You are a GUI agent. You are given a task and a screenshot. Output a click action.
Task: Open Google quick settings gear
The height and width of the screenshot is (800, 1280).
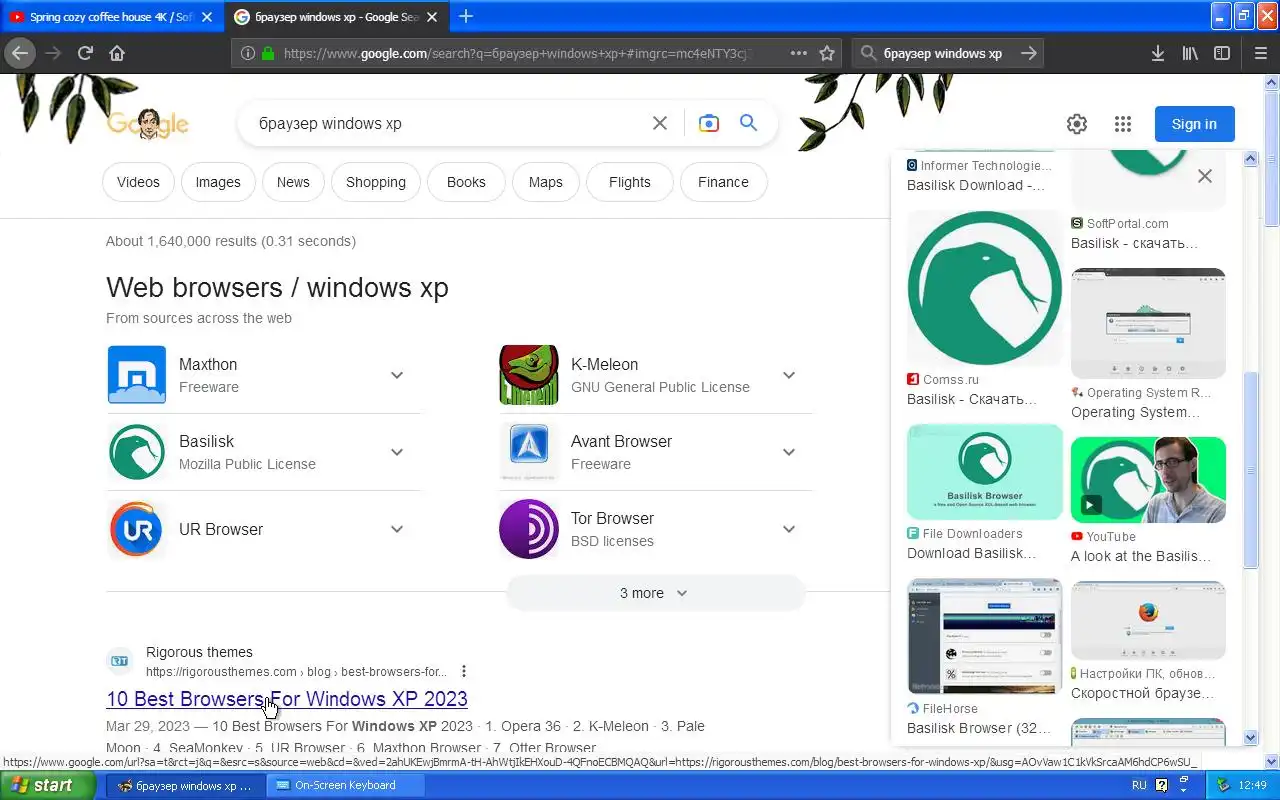click(x=1077, y=124)
